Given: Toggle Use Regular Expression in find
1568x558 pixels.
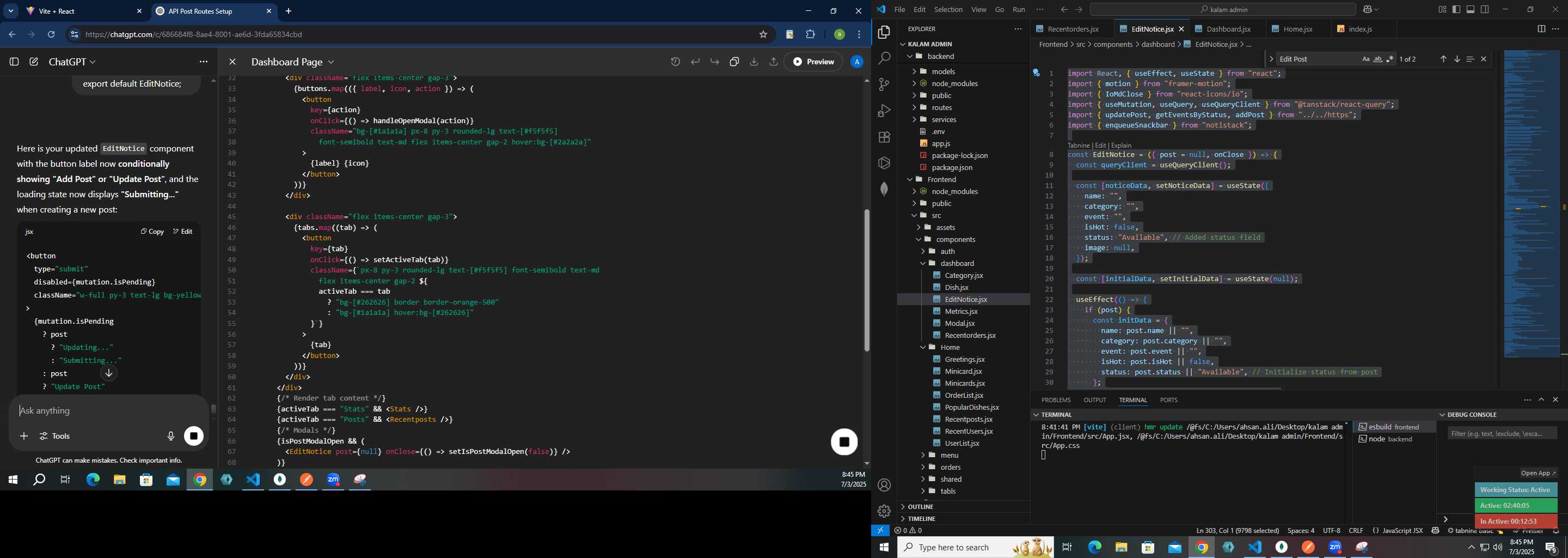Looking at the screenshot, I should pyautogui.click(x=1389, y=59).
